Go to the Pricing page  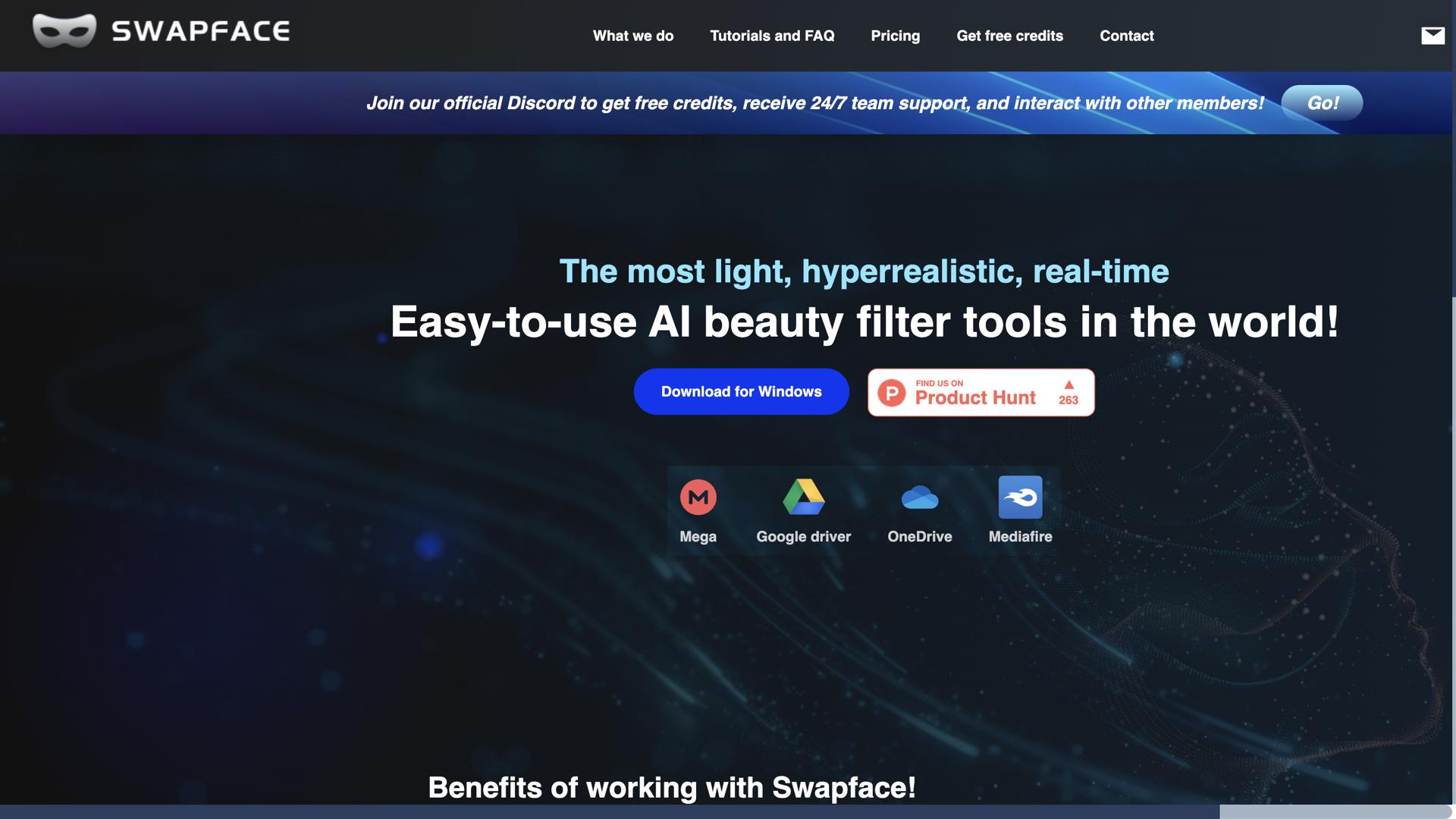(x=895, y=36)
